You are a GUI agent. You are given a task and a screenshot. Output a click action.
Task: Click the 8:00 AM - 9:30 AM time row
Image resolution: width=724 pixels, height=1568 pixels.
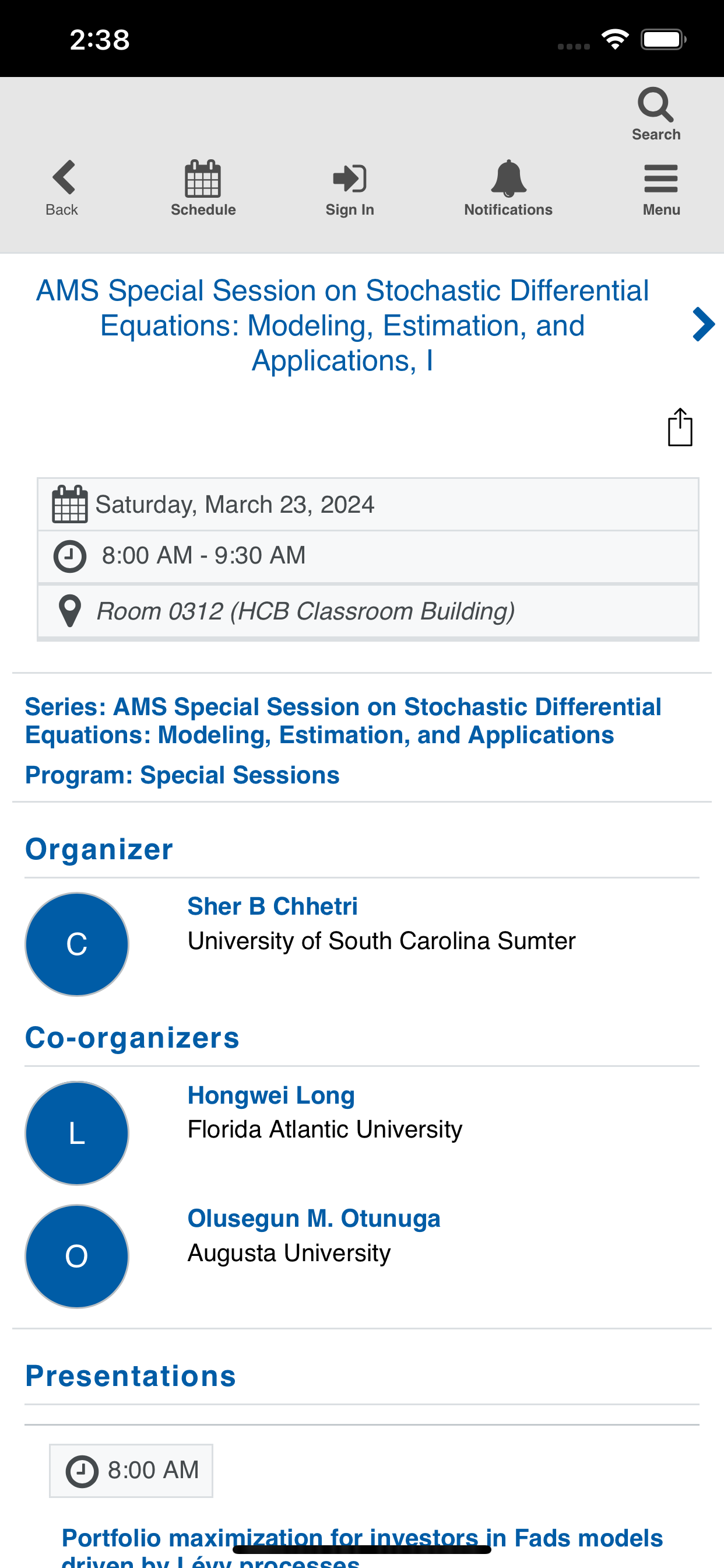(x=367, y=556)
